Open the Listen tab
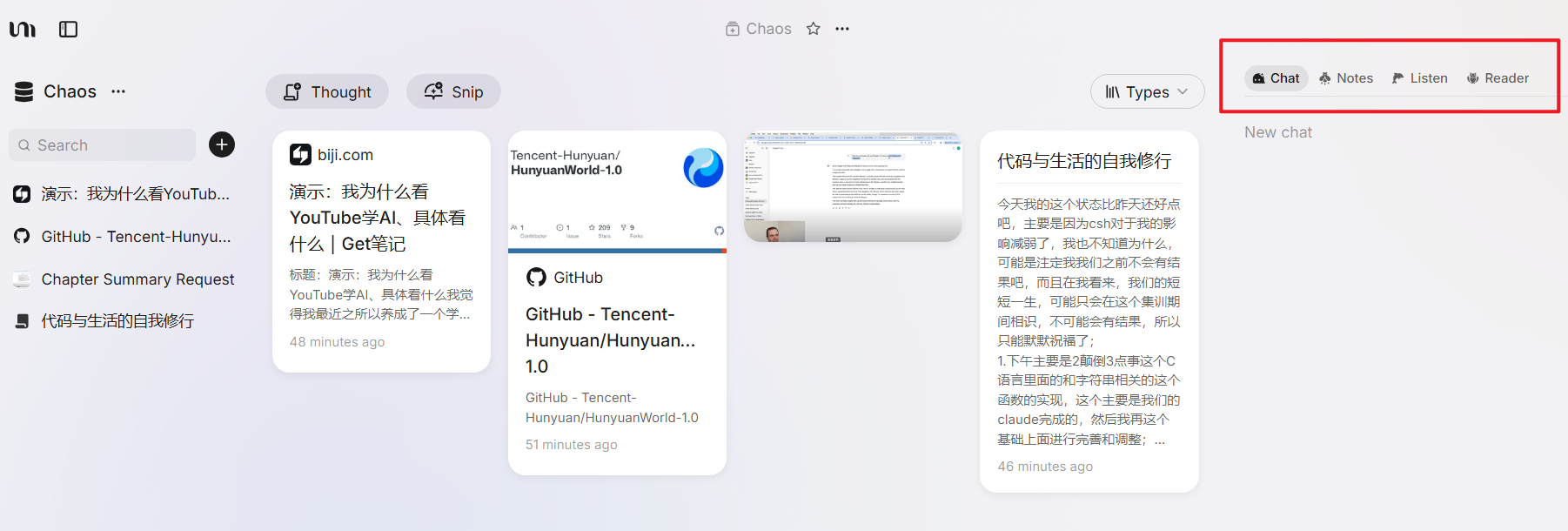The width and height of the screenshot is (1568, 531). [x=1419, y=78]
